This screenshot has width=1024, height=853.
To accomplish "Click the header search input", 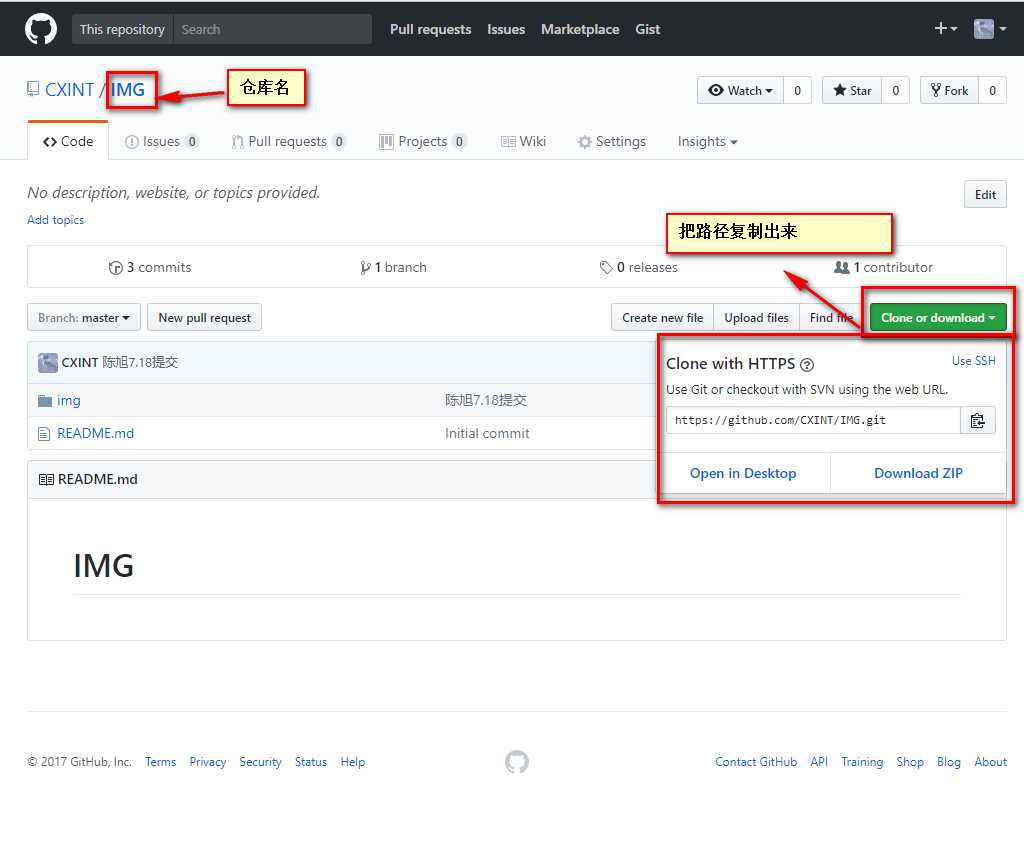I will 272,29.
